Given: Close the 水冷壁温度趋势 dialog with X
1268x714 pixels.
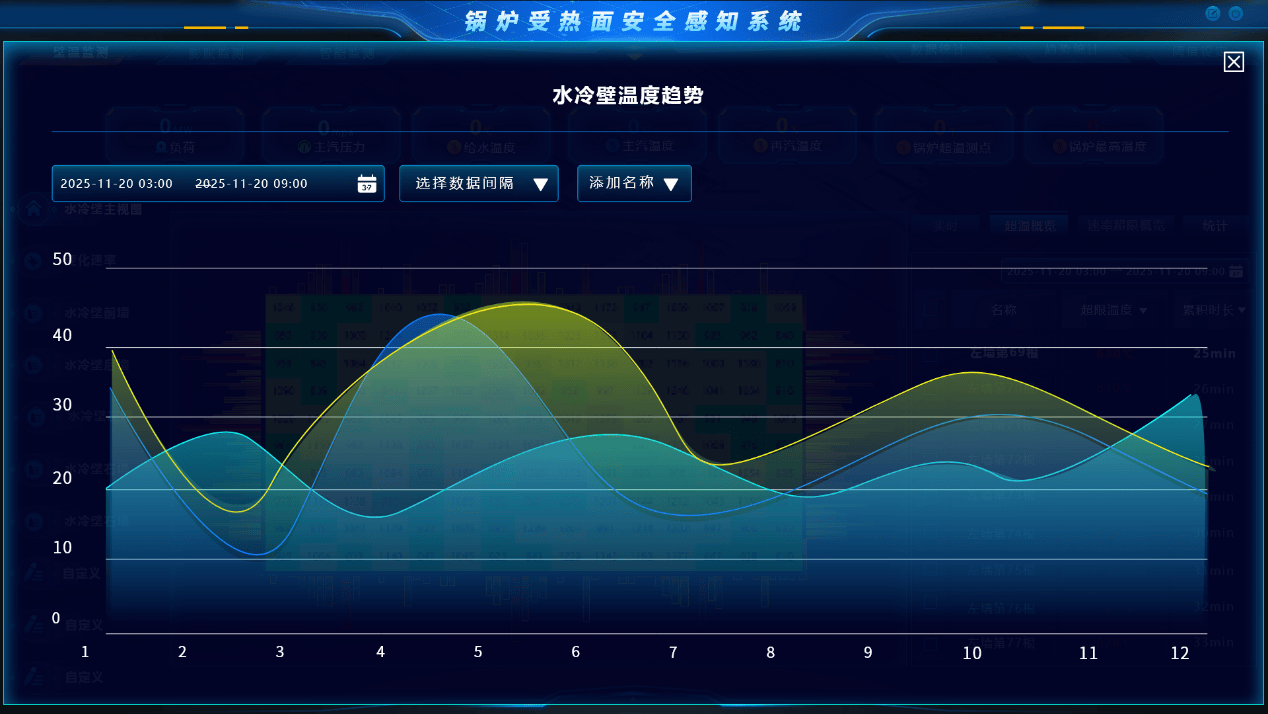Looking at the screenshot, I should pyautogui.click(x=1234, y=62).
